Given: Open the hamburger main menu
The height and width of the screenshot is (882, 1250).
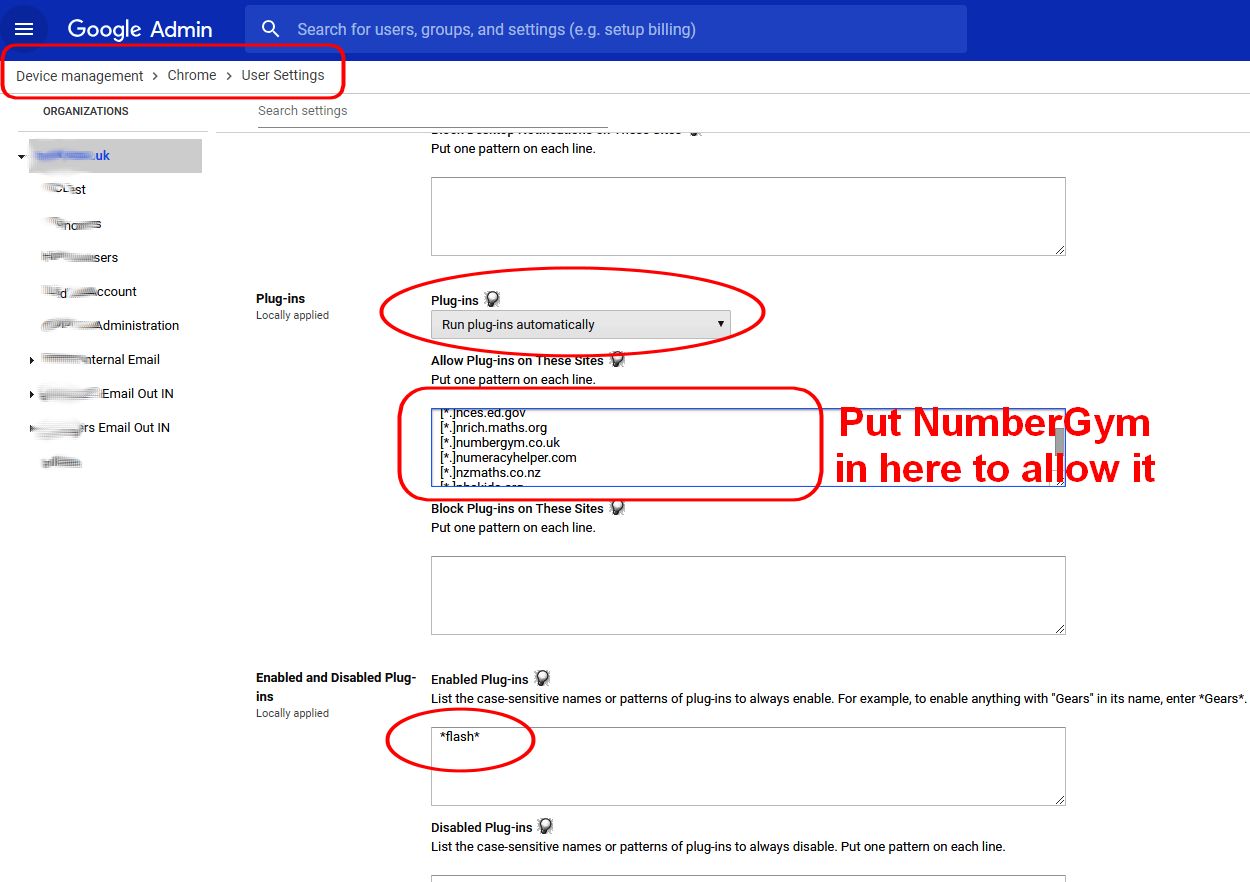Looking at the screenshot, I should click(24, 29).
